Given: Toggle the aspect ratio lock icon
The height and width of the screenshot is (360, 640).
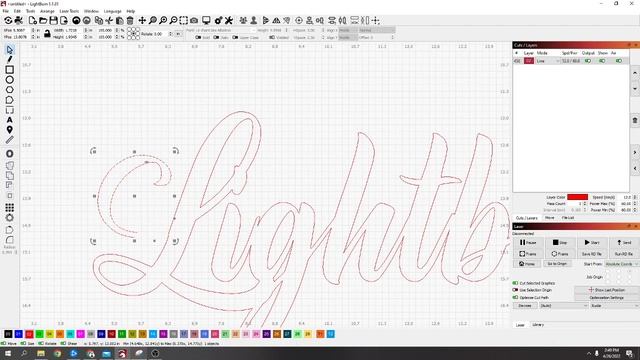Looking at the screenshot, I should 47,33.
